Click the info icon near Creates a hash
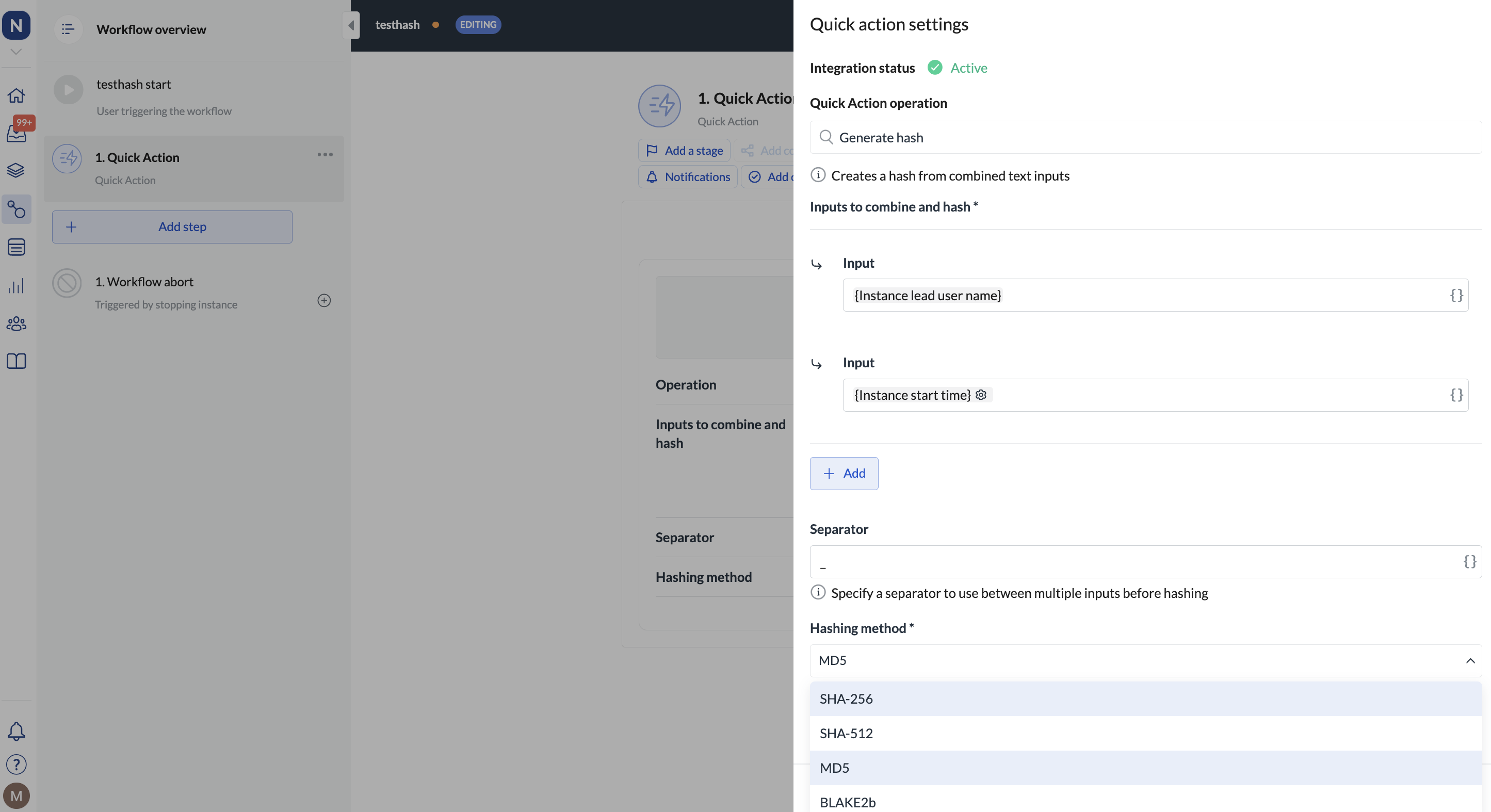Screen dimensions: 1491x812 tap(818, 175)
